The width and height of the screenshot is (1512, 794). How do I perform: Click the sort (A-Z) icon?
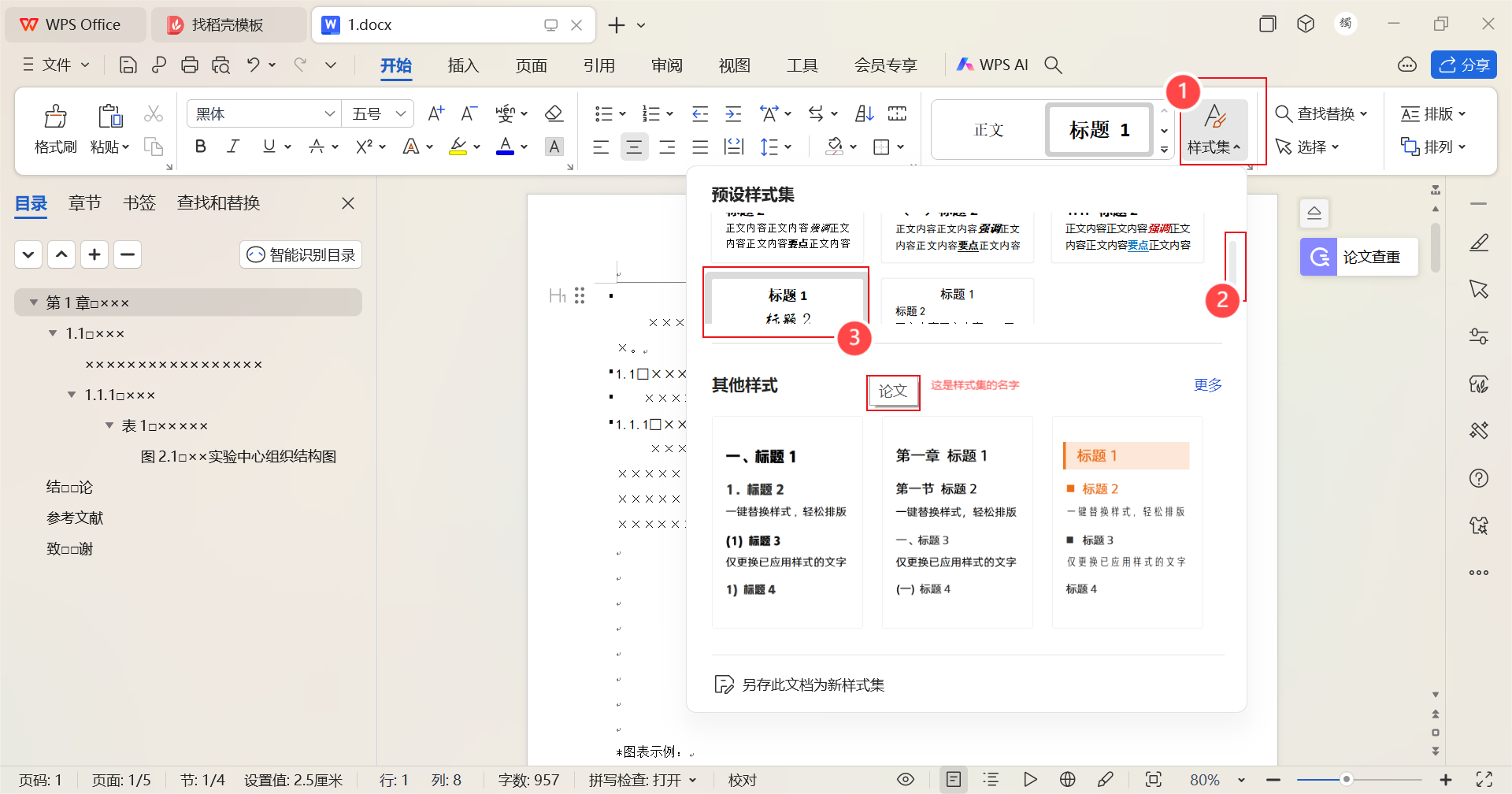click(x=865, y=113)
